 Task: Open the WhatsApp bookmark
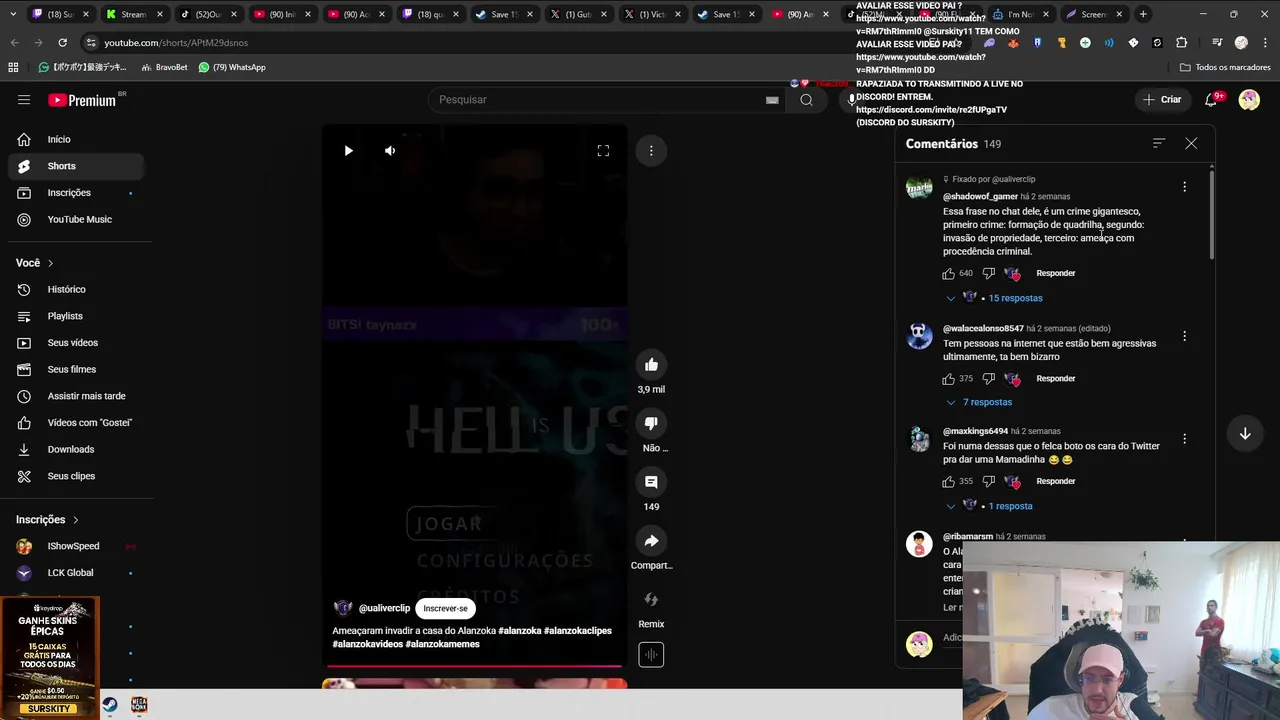click(232, 67)
